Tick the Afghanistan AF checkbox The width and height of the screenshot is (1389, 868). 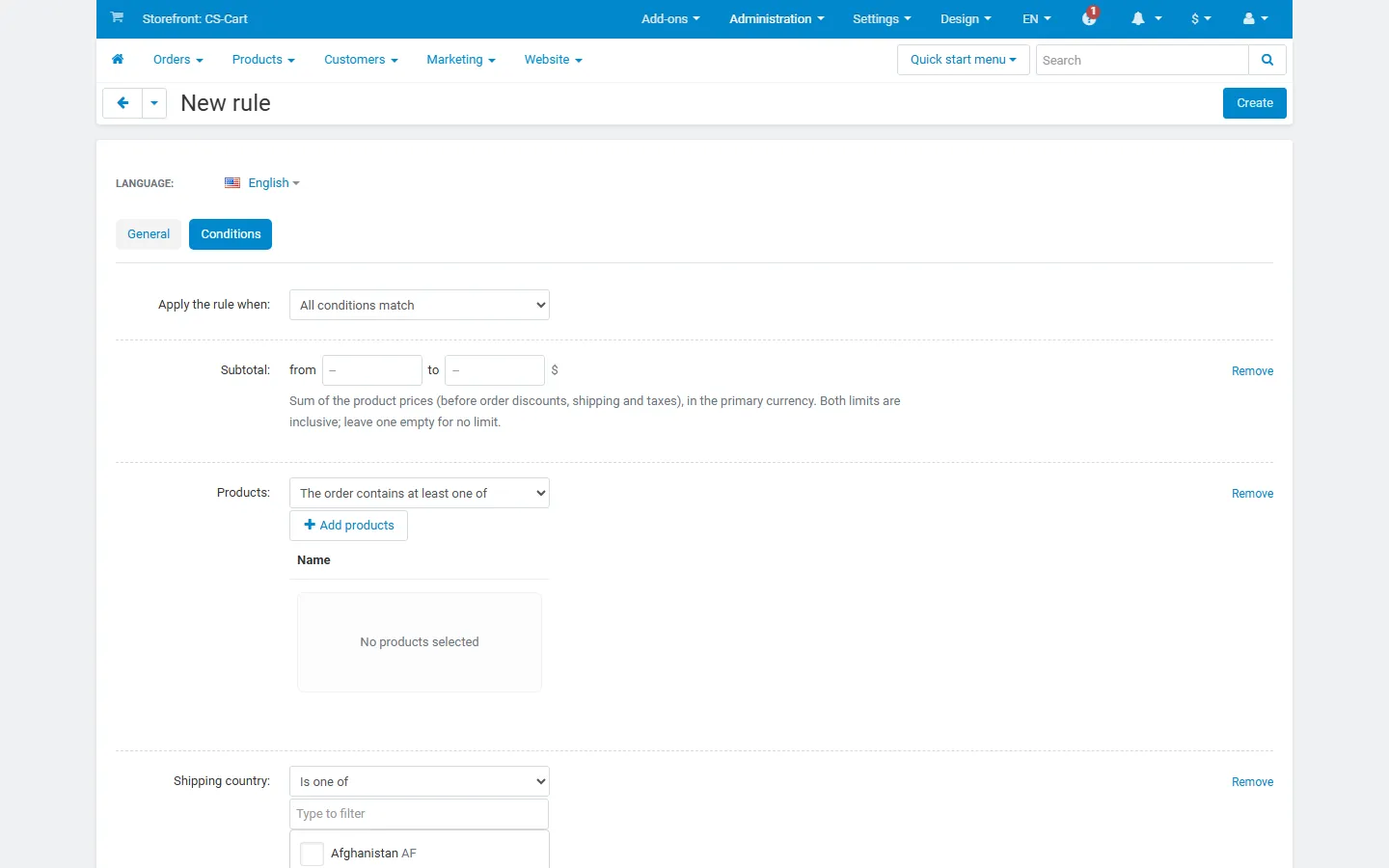312,854
